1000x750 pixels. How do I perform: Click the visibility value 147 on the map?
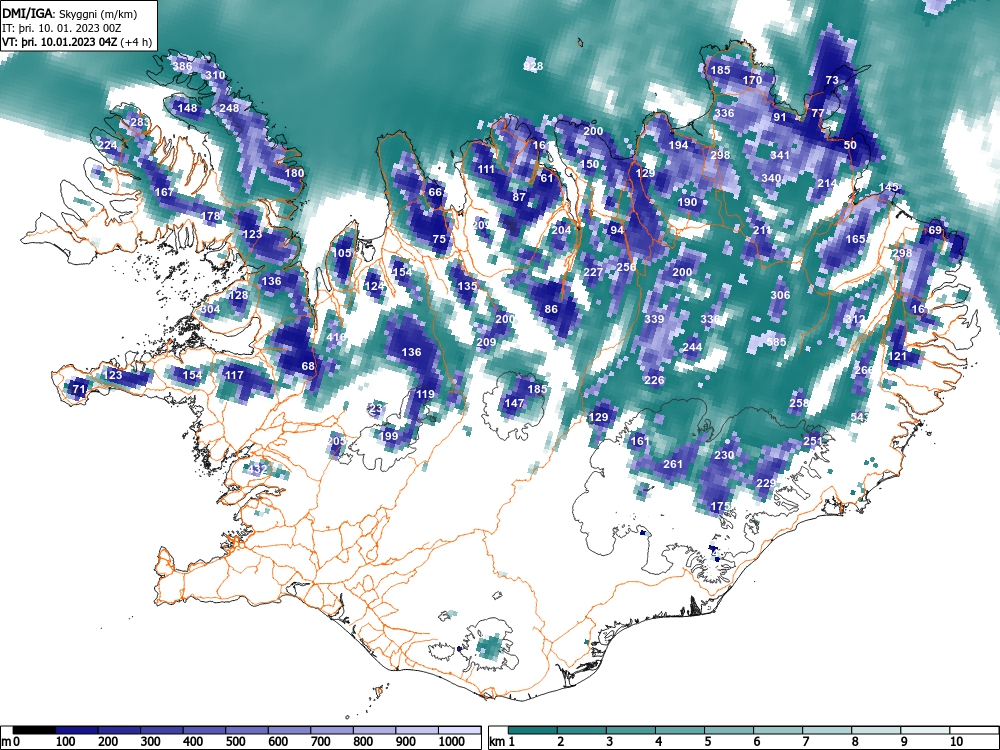point(514,403)
